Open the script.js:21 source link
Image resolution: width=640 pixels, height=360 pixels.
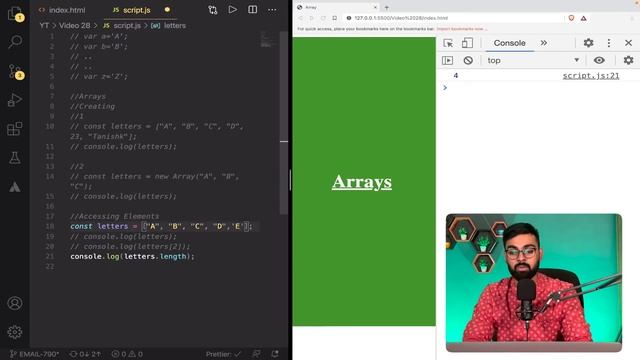click(x=591, y=76)
